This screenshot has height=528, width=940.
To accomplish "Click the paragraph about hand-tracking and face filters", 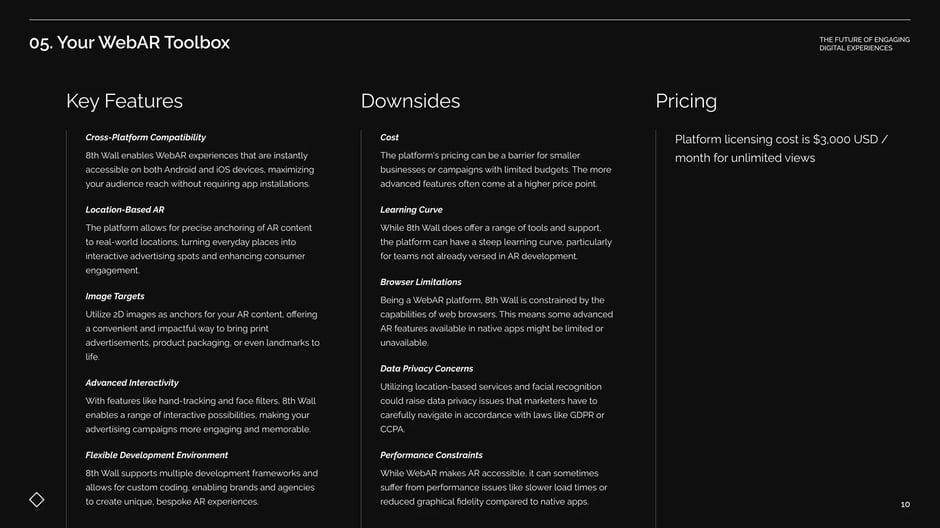I will coord(201,415).
